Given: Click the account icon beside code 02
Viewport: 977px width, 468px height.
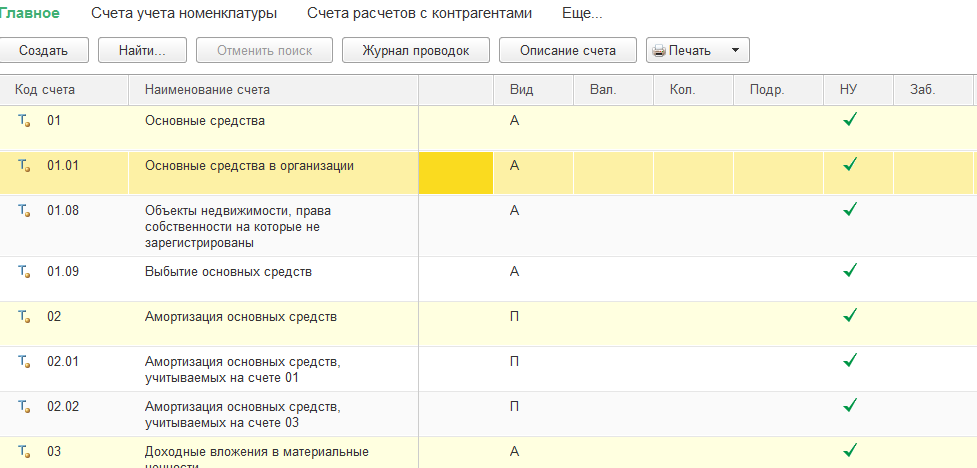Looking at the screenshot, I should (x=24, y=317).
